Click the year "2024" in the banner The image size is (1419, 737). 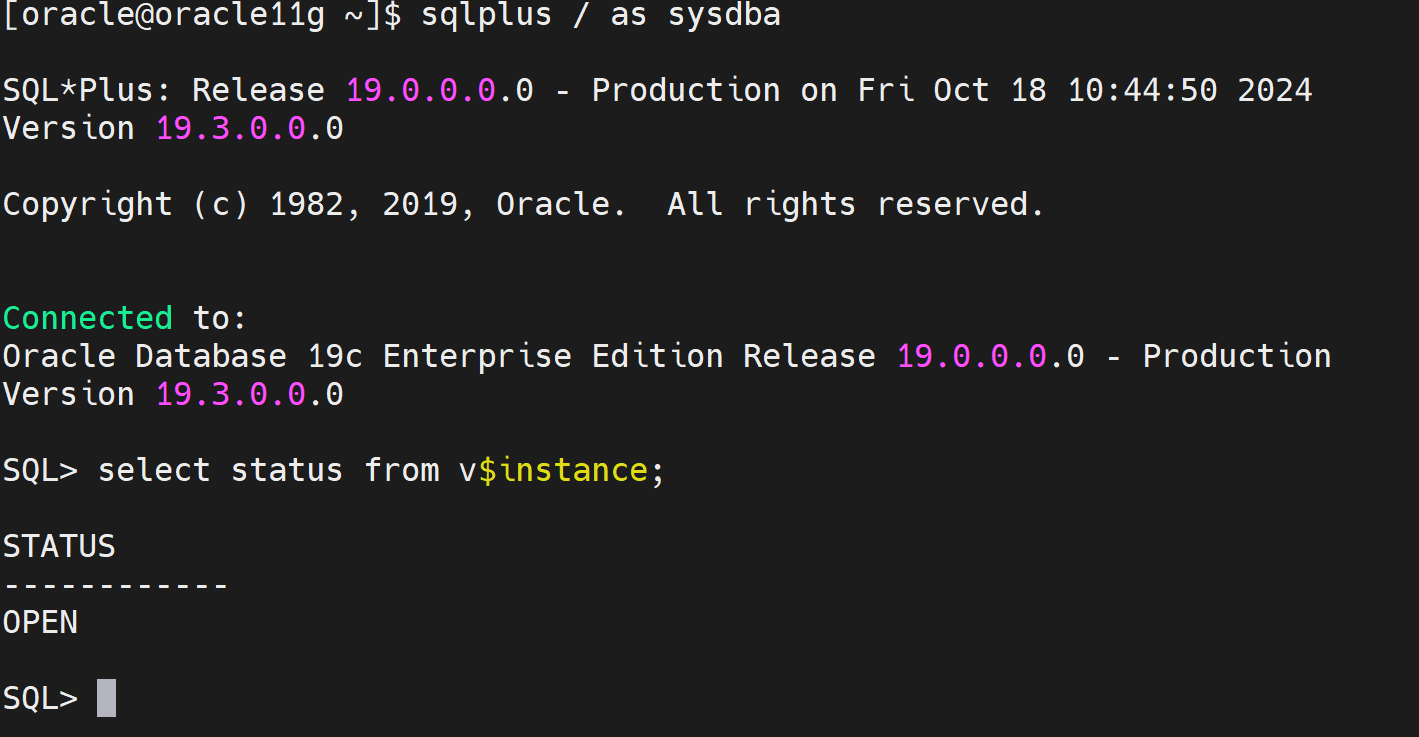(1275, 90)
